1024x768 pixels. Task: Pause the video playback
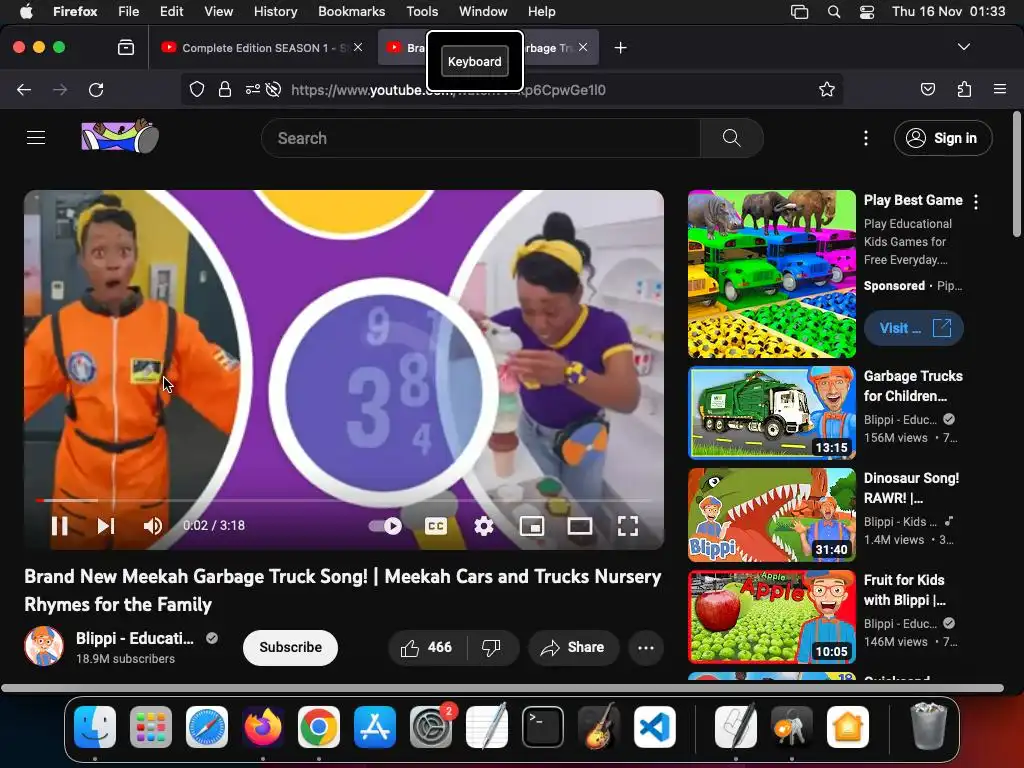click(59, 526)
